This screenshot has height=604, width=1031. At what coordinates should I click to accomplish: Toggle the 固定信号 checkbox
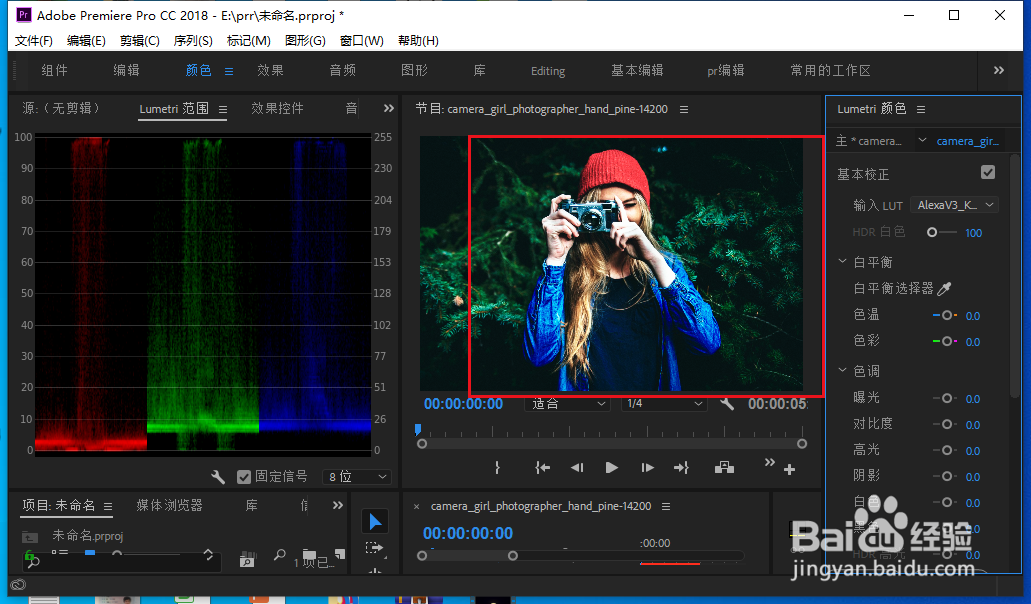pyautogui.click(x=244, y=477)
